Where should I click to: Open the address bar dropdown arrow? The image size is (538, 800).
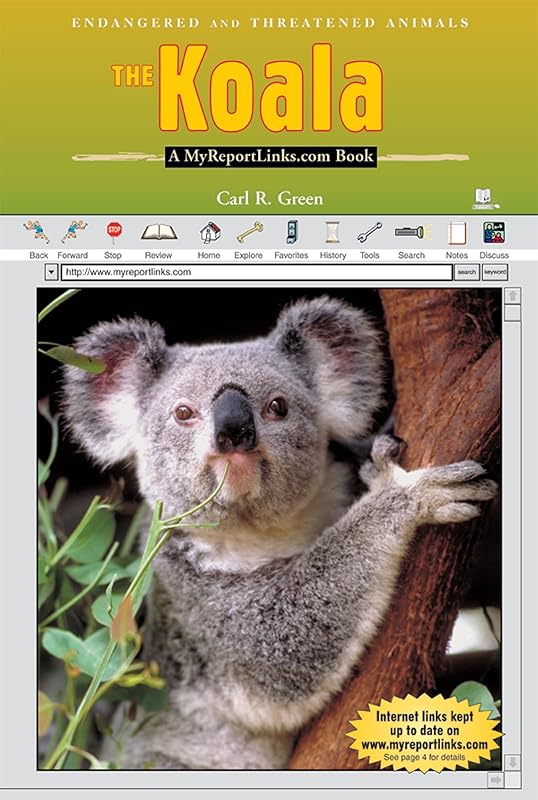[51, 272]
